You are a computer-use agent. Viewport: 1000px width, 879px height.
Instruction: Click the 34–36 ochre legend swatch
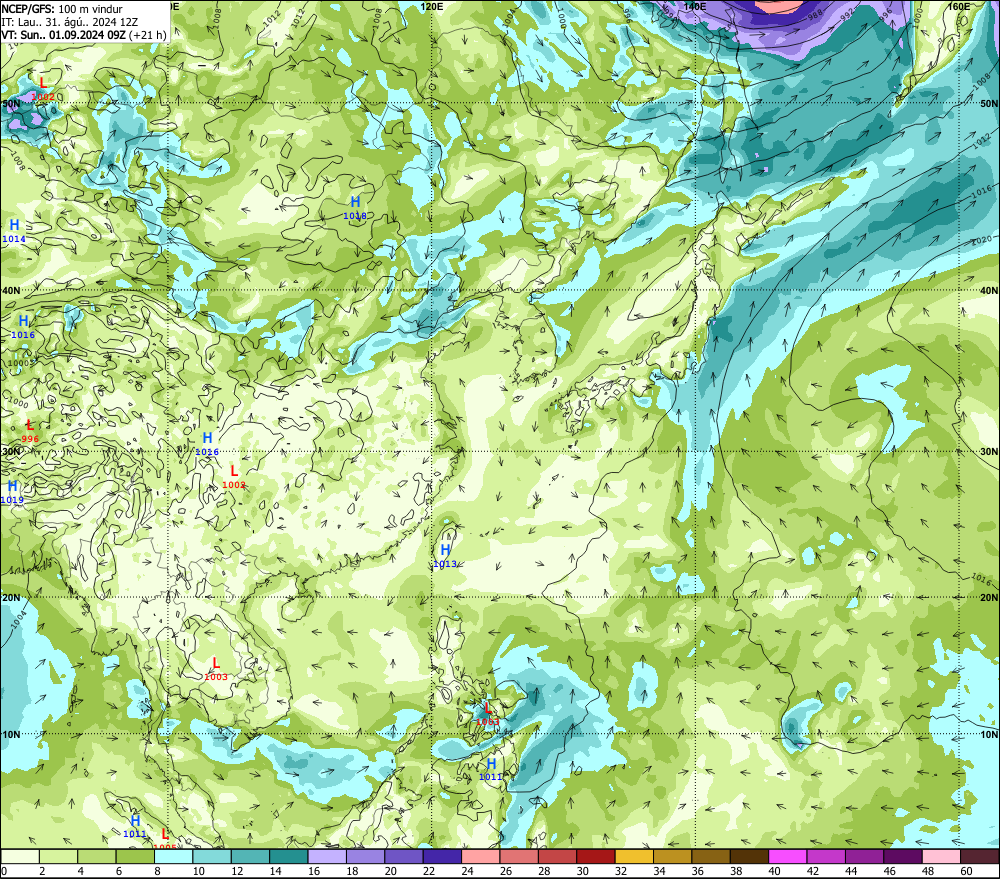(x=672, y=856)
